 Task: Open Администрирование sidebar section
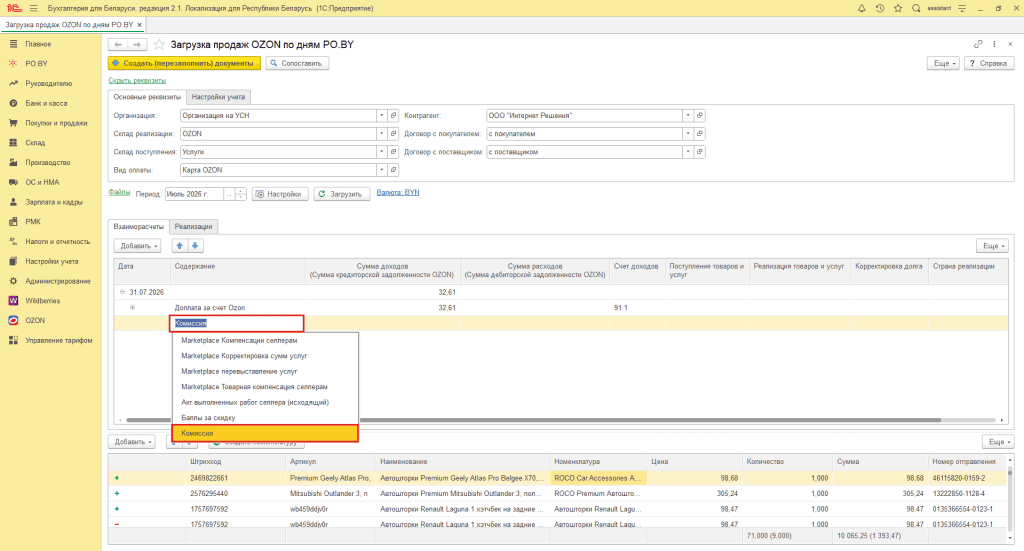pos(57,281)
